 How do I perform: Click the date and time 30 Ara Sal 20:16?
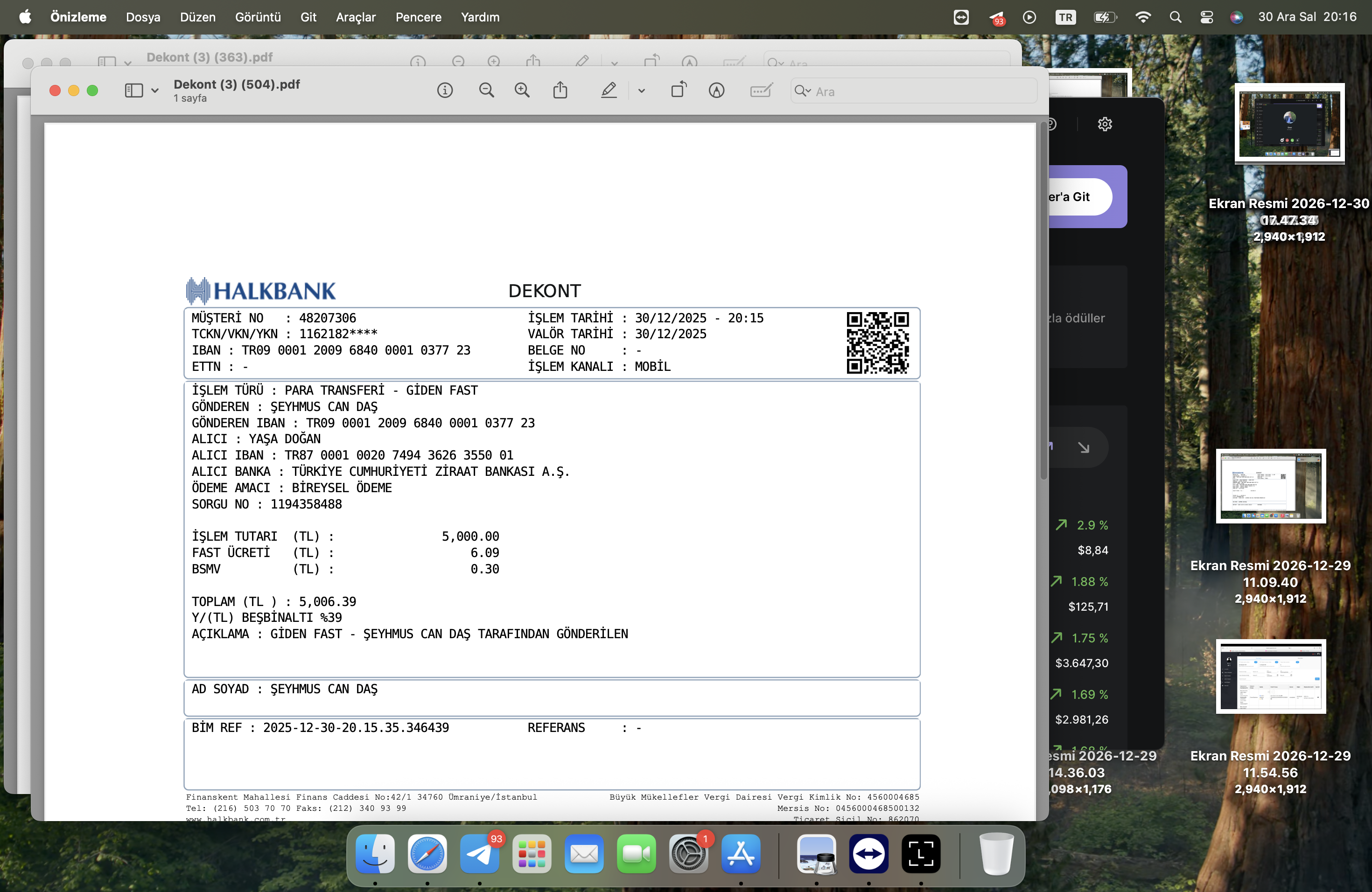coord(1307,17)
